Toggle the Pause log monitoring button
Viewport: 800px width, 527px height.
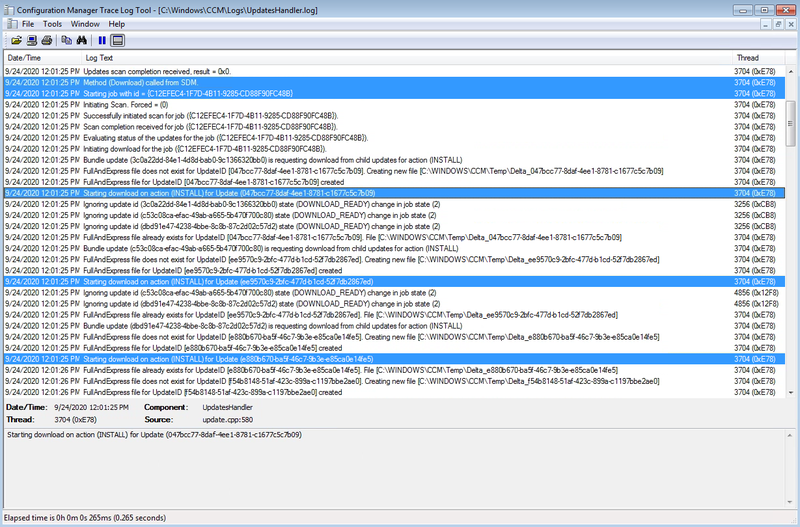(x=102, y=40)
